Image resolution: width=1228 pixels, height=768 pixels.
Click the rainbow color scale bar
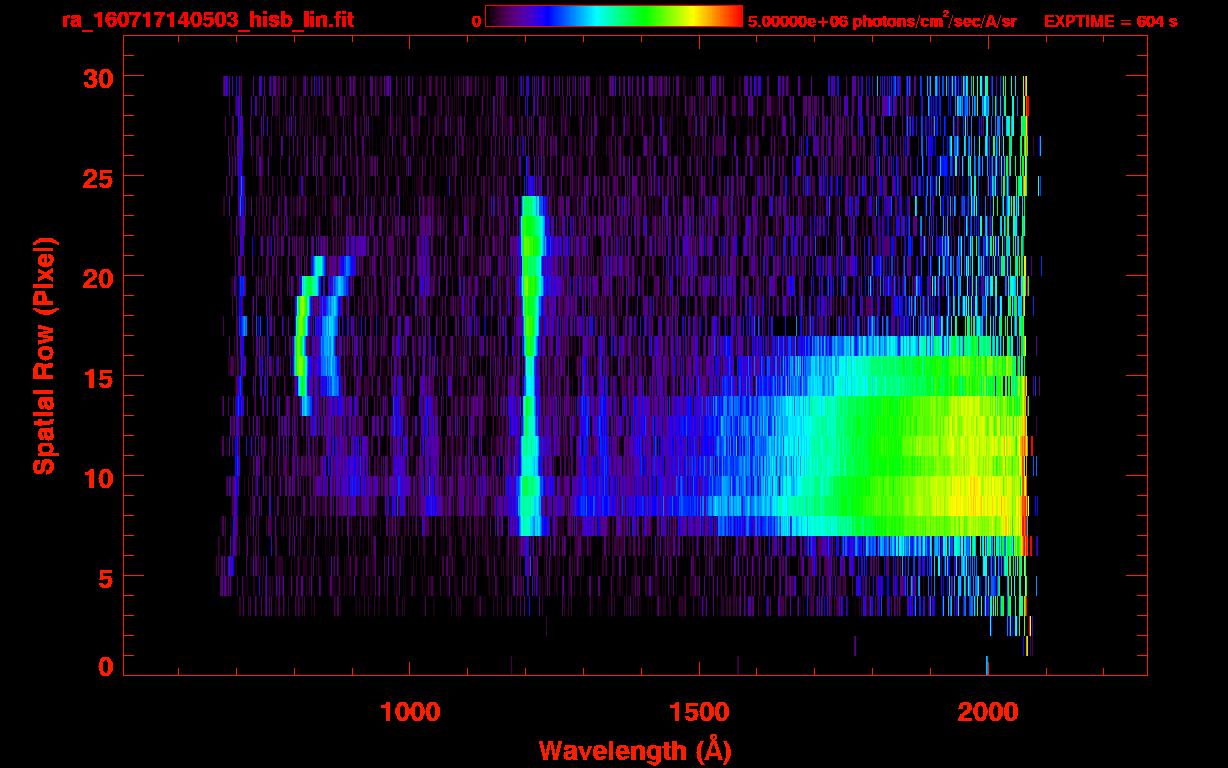[613, 17]
